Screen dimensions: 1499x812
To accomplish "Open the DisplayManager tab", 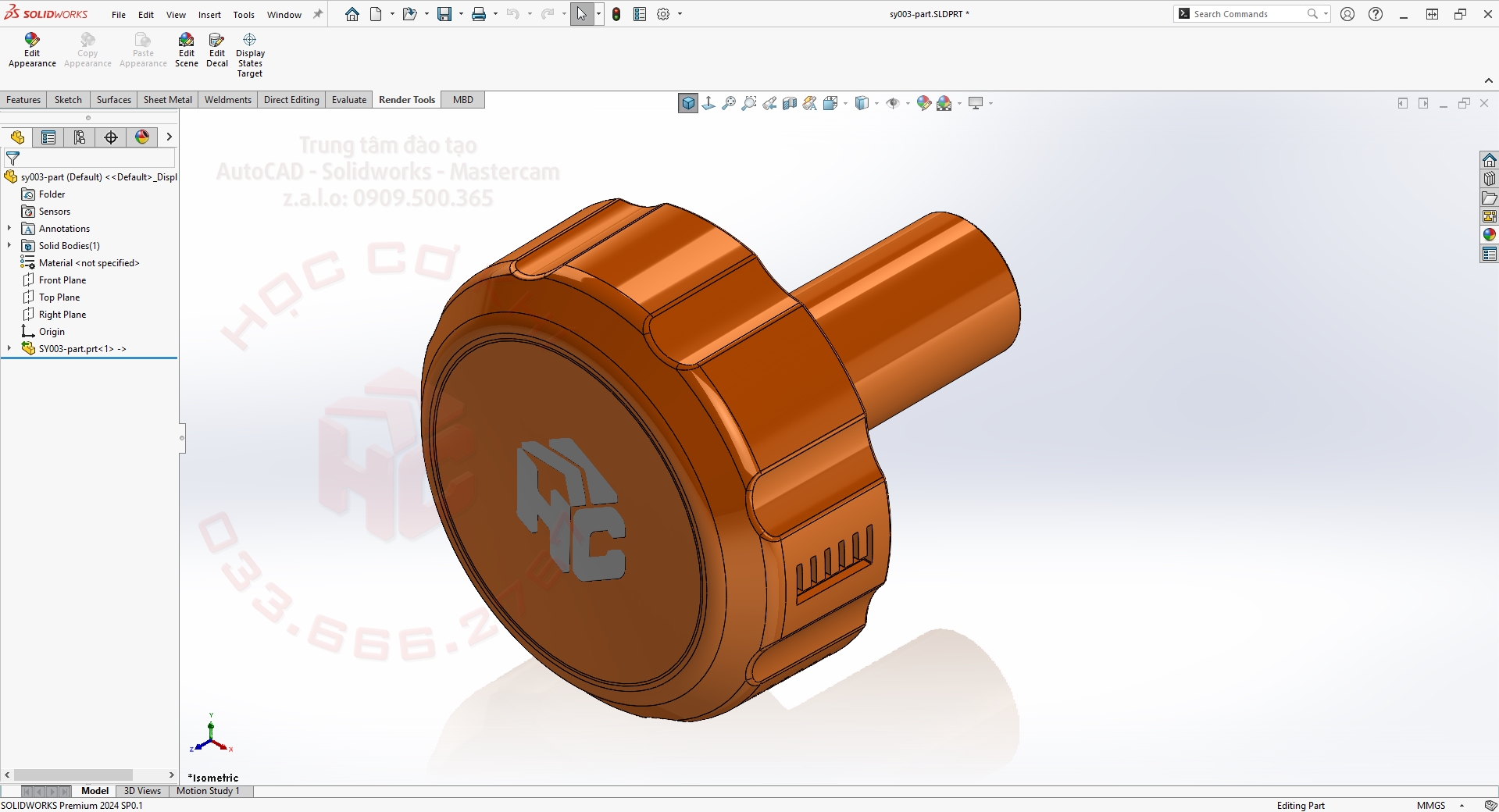I will (x=142, y=137).
